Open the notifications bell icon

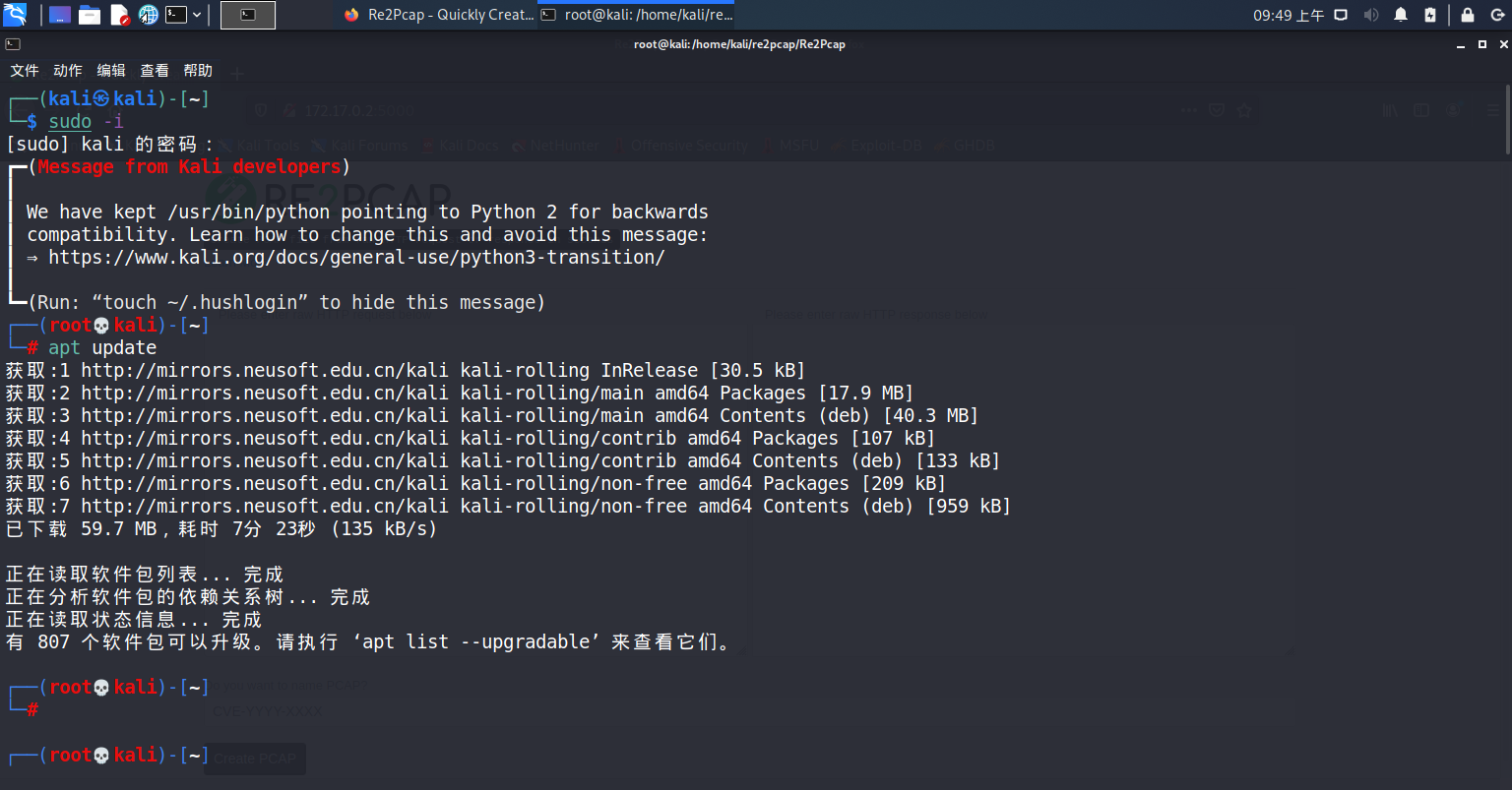(x=1401, y=15)
